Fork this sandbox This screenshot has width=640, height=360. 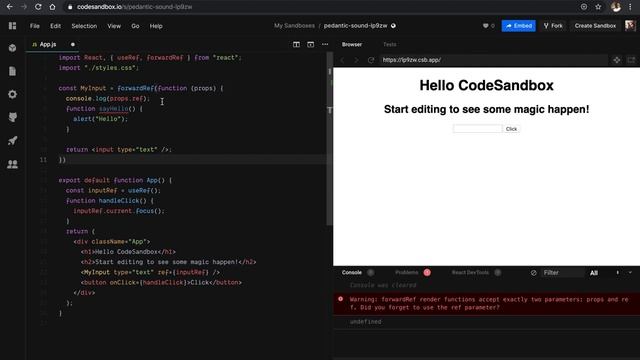(x=553, y=26)
